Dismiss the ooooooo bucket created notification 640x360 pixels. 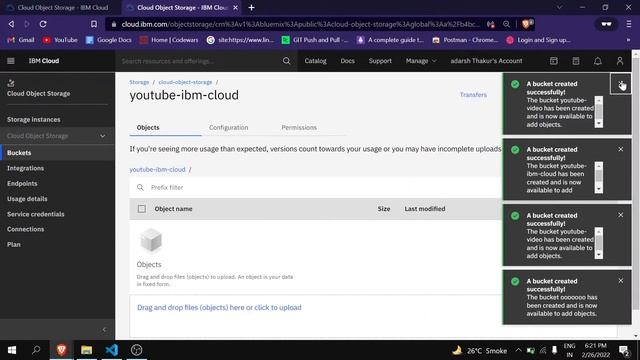pos(620,281)
